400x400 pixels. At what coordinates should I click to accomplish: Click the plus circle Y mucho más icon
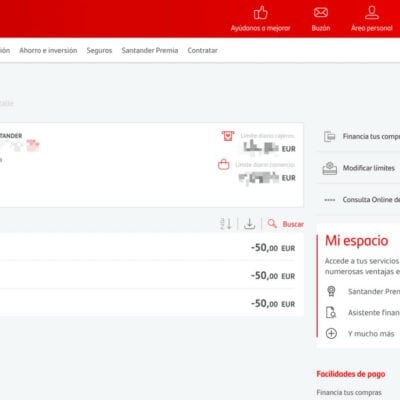pos(331,333)
